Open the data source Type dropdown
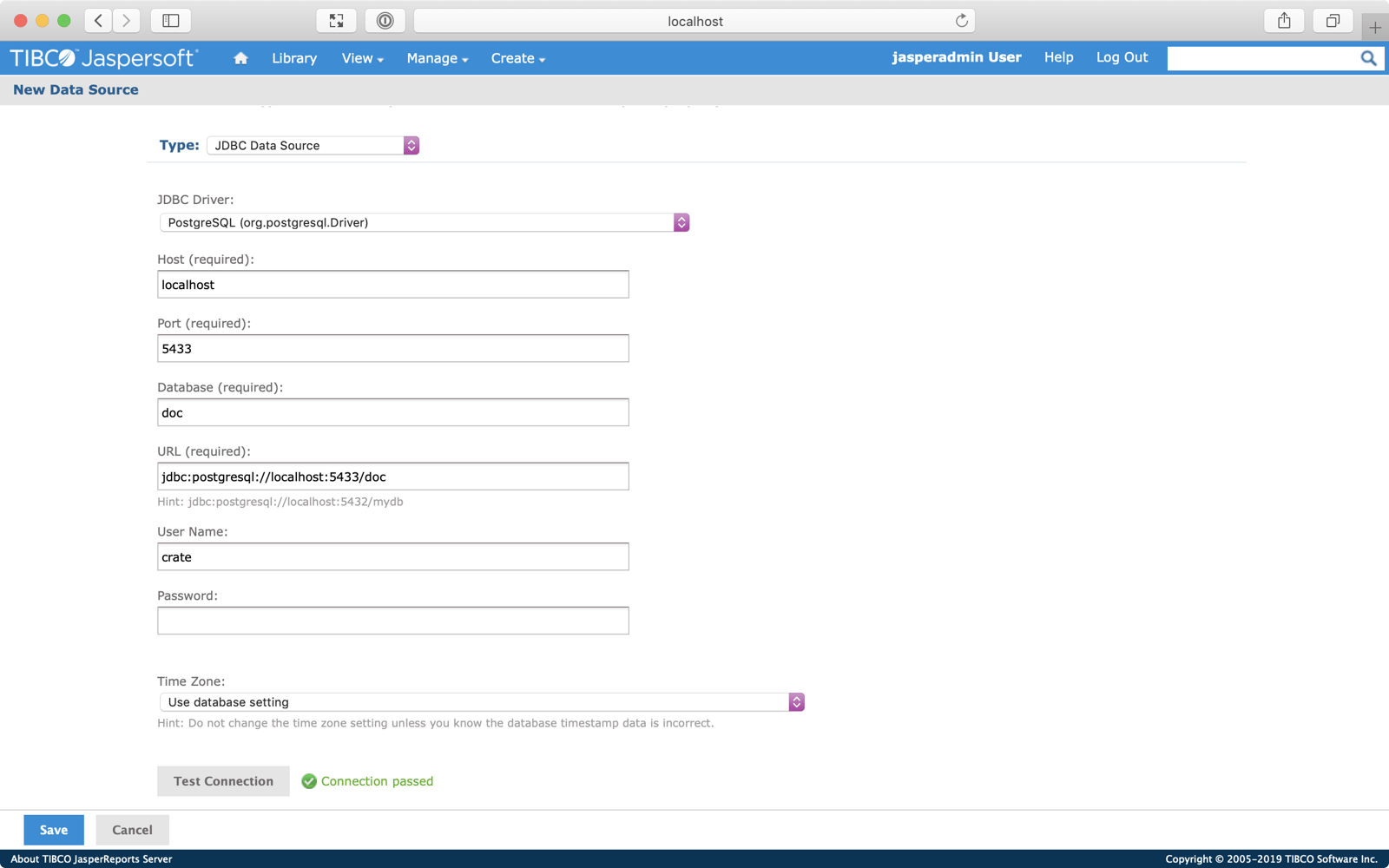 pos(313,146)
